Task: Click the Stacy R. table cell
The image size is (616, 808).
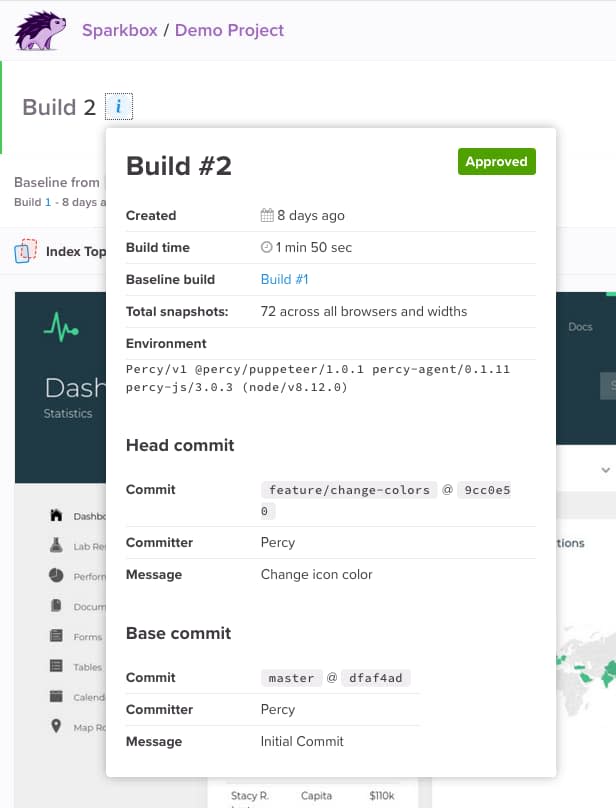Action: [250, 796]
